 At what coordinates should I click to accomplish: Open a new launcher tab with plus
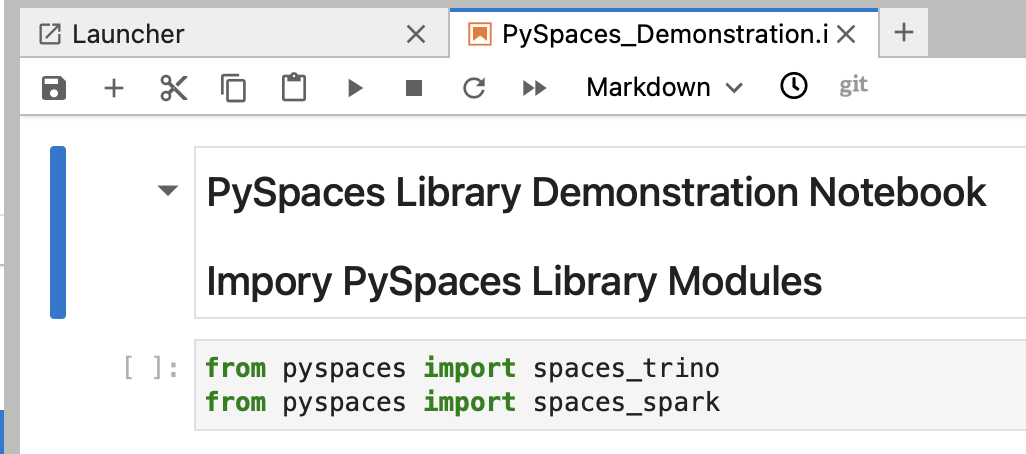click(904, 33)
